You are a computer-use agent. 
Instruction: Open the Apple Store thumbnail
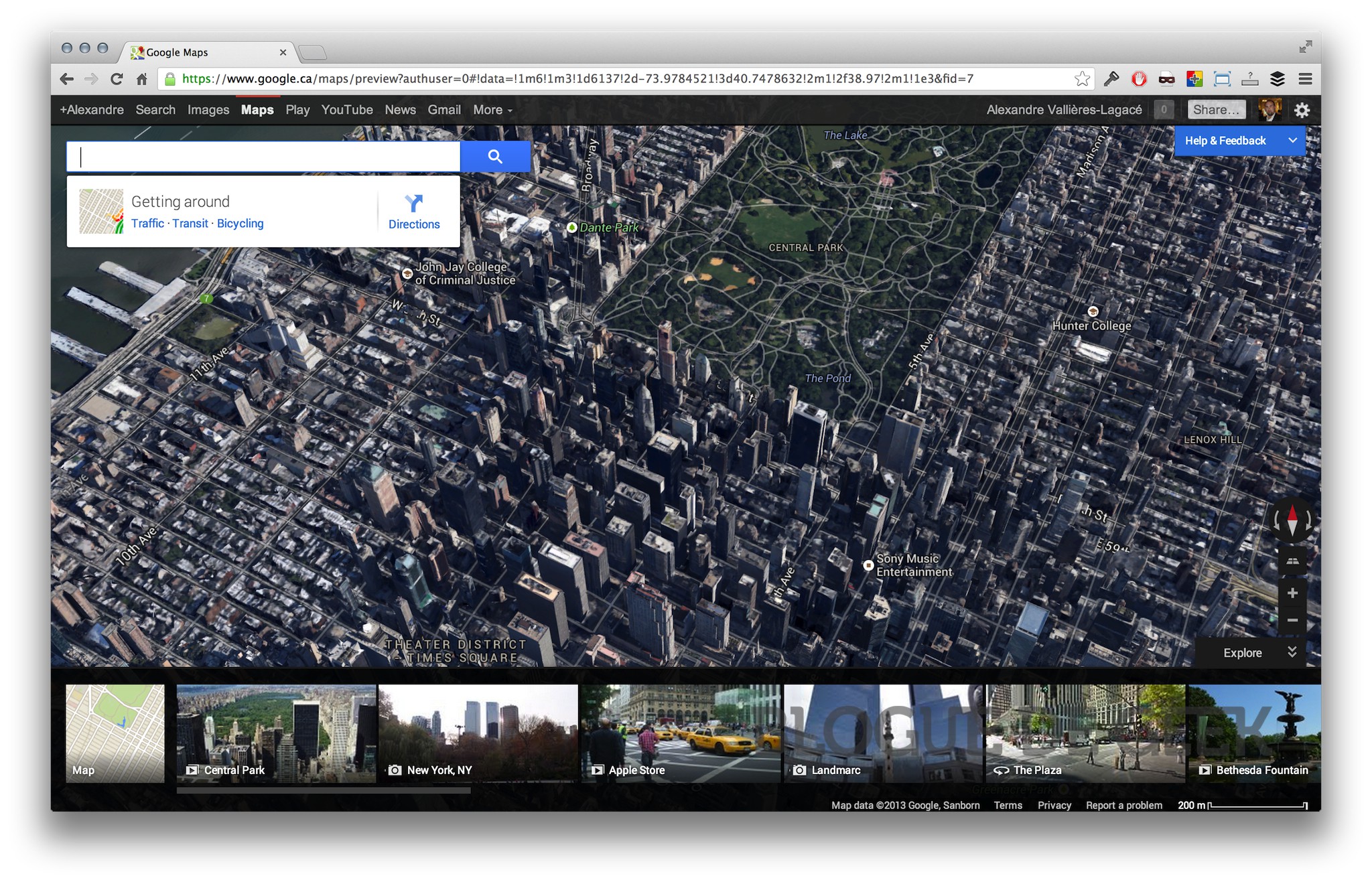[x=681, y=733]
